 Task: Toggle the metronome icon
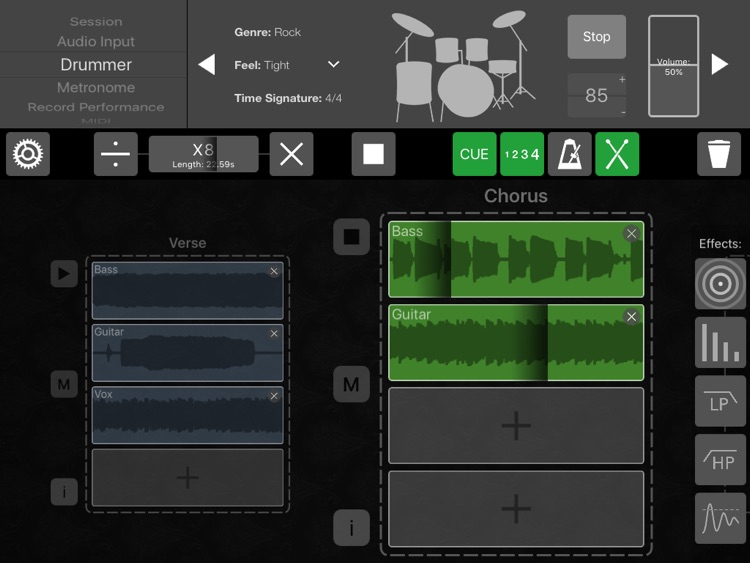(x=570, y=154)
